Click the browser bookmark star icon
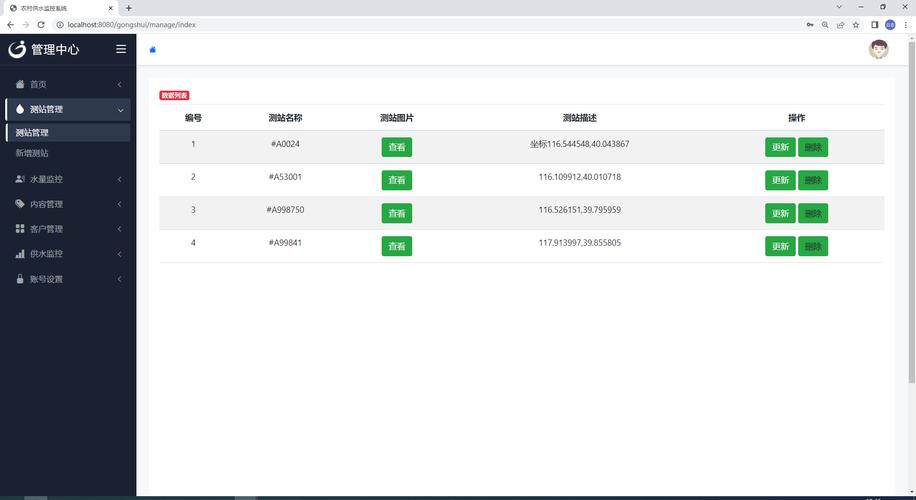 856,25
